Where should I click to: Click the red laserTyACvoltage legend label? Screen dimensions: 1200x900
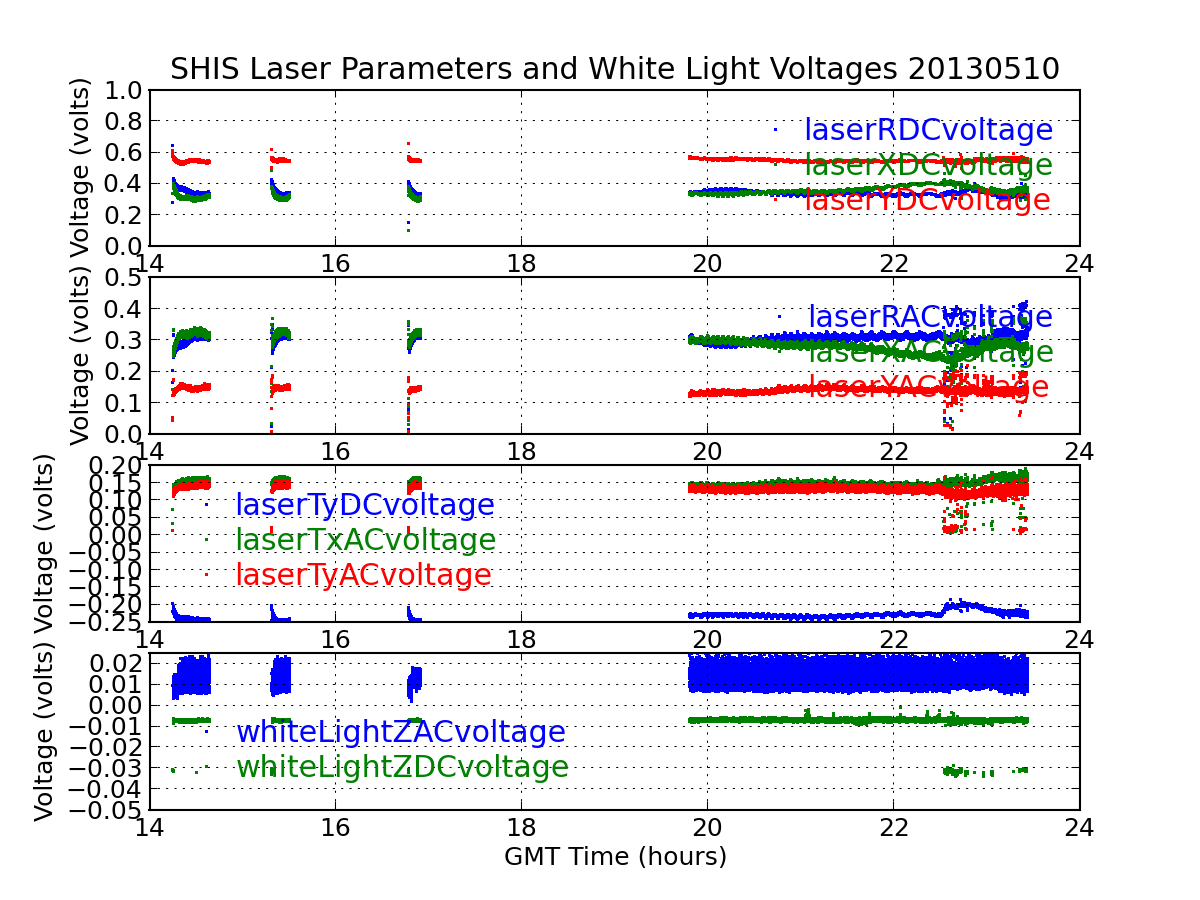[x=363, y=575]
